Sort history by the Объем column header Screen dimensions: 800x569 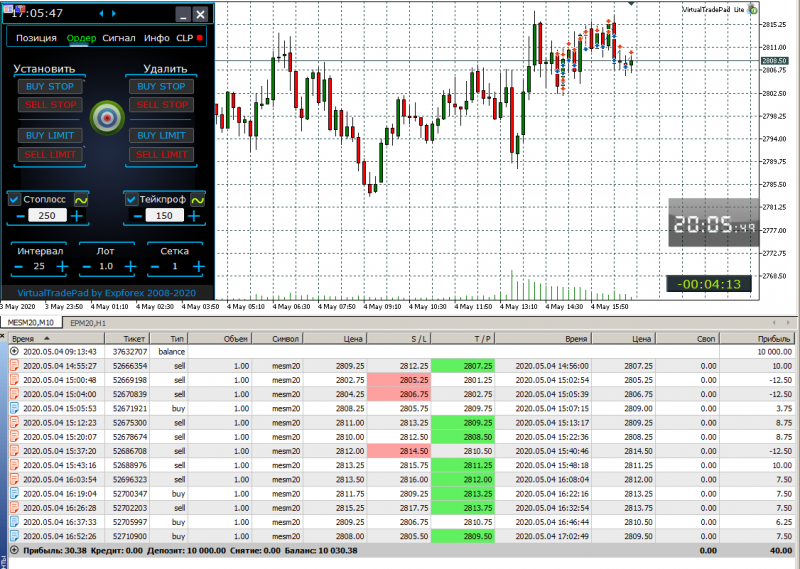coord(220,338)
